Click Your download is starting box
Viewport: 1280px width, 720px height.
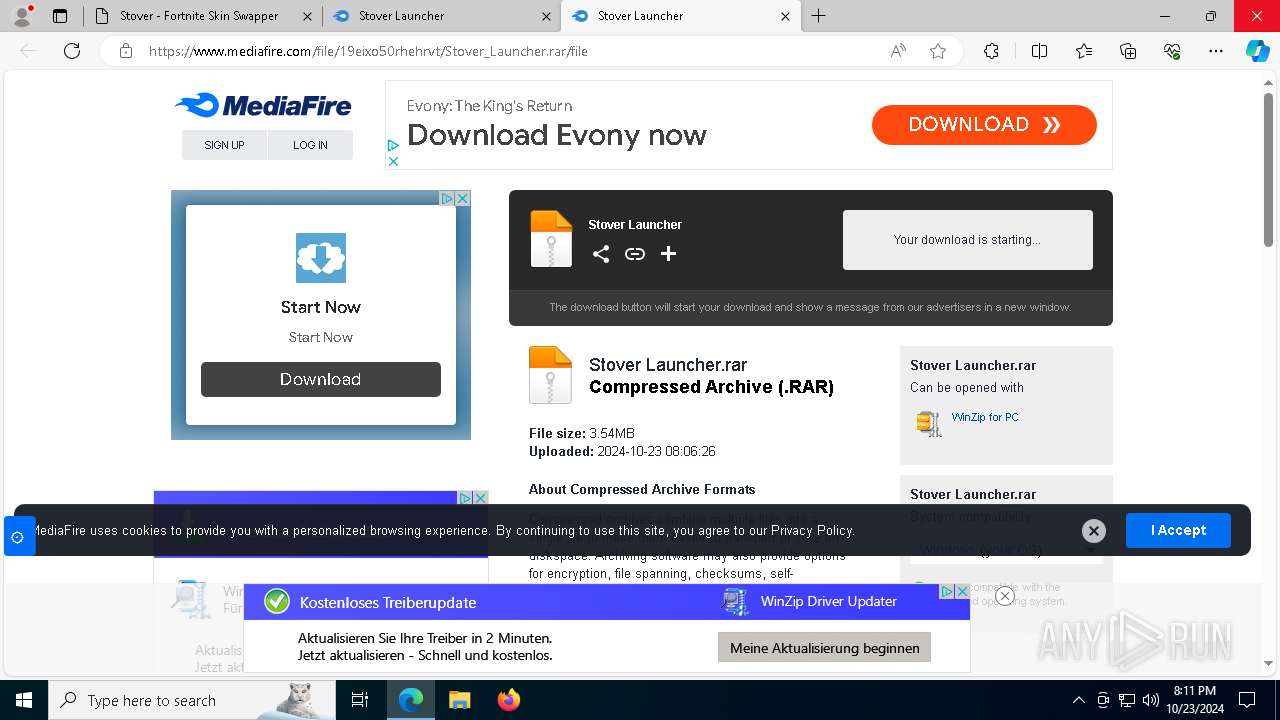tap(968, 240)
